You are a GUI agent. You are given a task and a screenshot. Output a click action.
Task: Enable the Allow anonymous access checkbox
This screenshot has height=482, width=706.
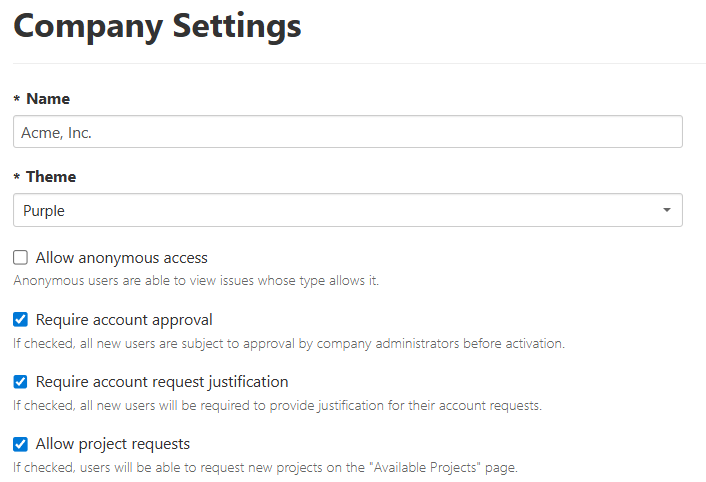tap(20, 258)
